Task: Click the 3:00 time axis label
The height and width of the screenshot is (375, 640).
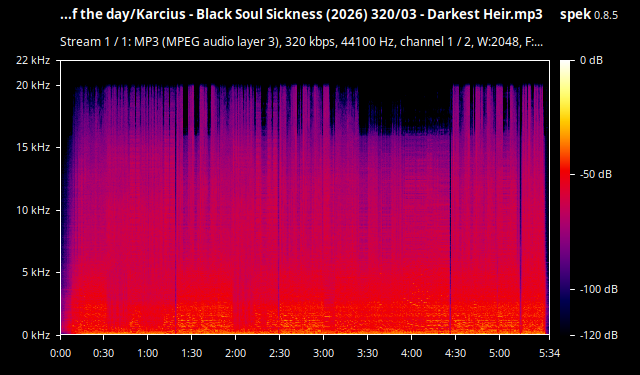Action: pyautogui.click(x=323, y=353)
